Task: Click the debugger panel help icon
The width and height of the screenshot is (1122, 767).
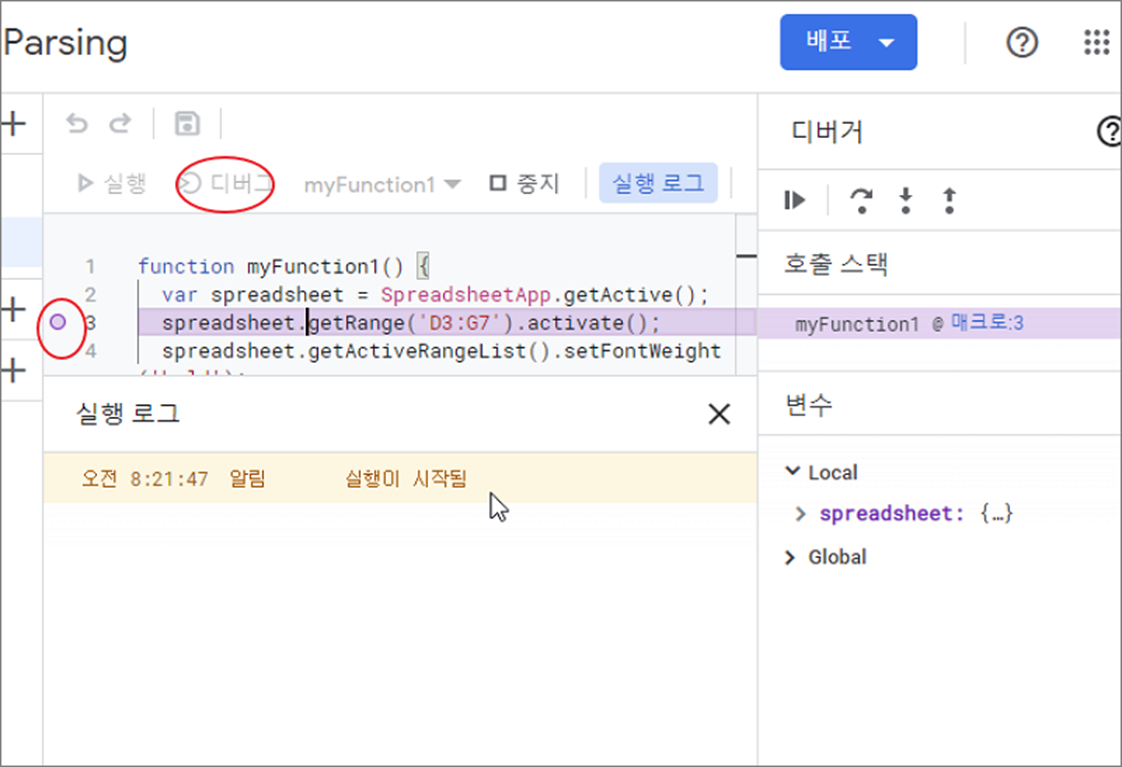Action: (1109, 132)
